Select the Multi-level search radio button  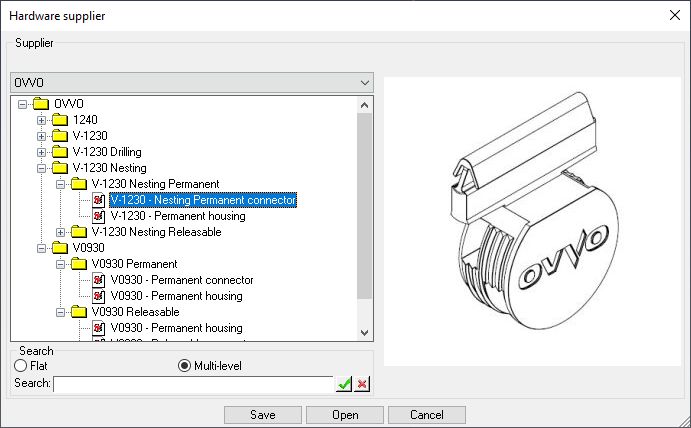184,366
